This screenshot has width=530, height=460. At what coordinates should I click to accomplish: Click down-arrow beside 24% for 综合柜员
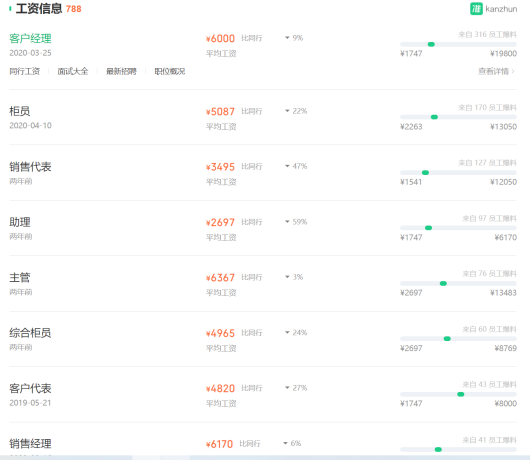[x=287, y=333]
